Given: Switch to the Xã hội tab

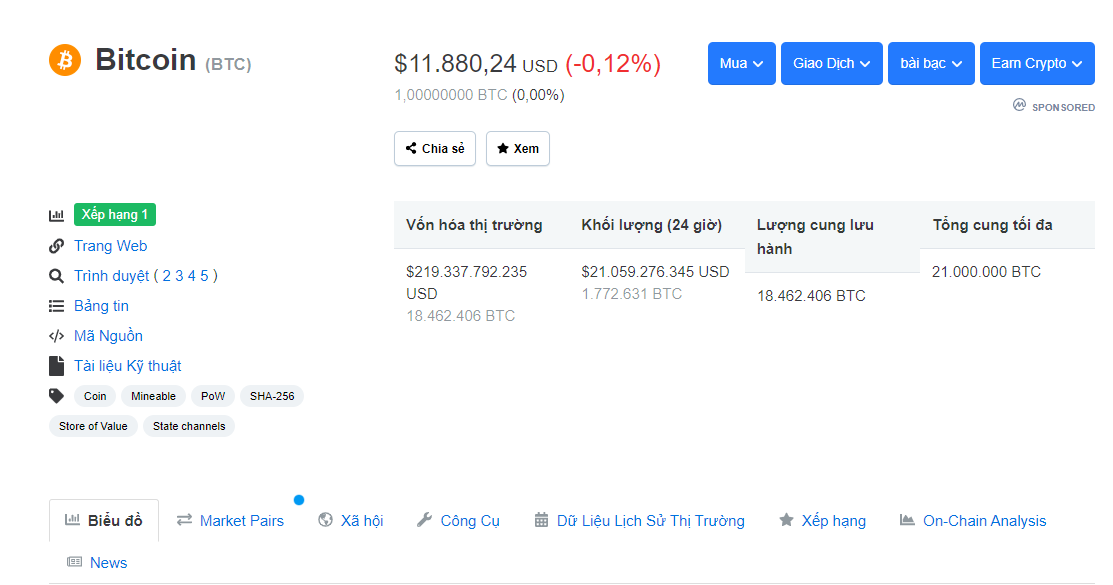Looking at the screenshot, I should coord(351,520).
